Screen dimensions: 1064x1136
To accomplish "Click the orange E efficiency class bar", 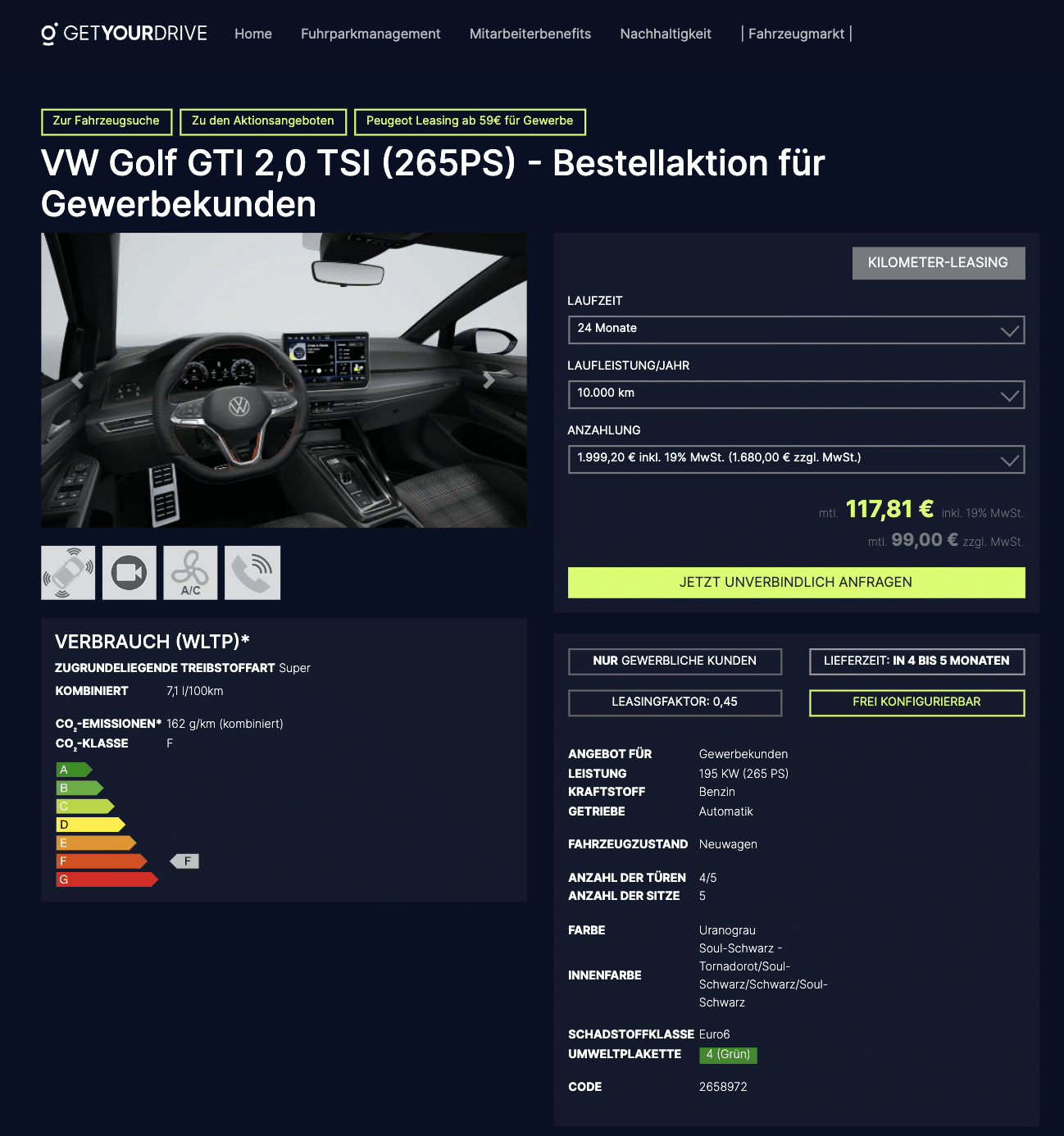I will 96,843.
